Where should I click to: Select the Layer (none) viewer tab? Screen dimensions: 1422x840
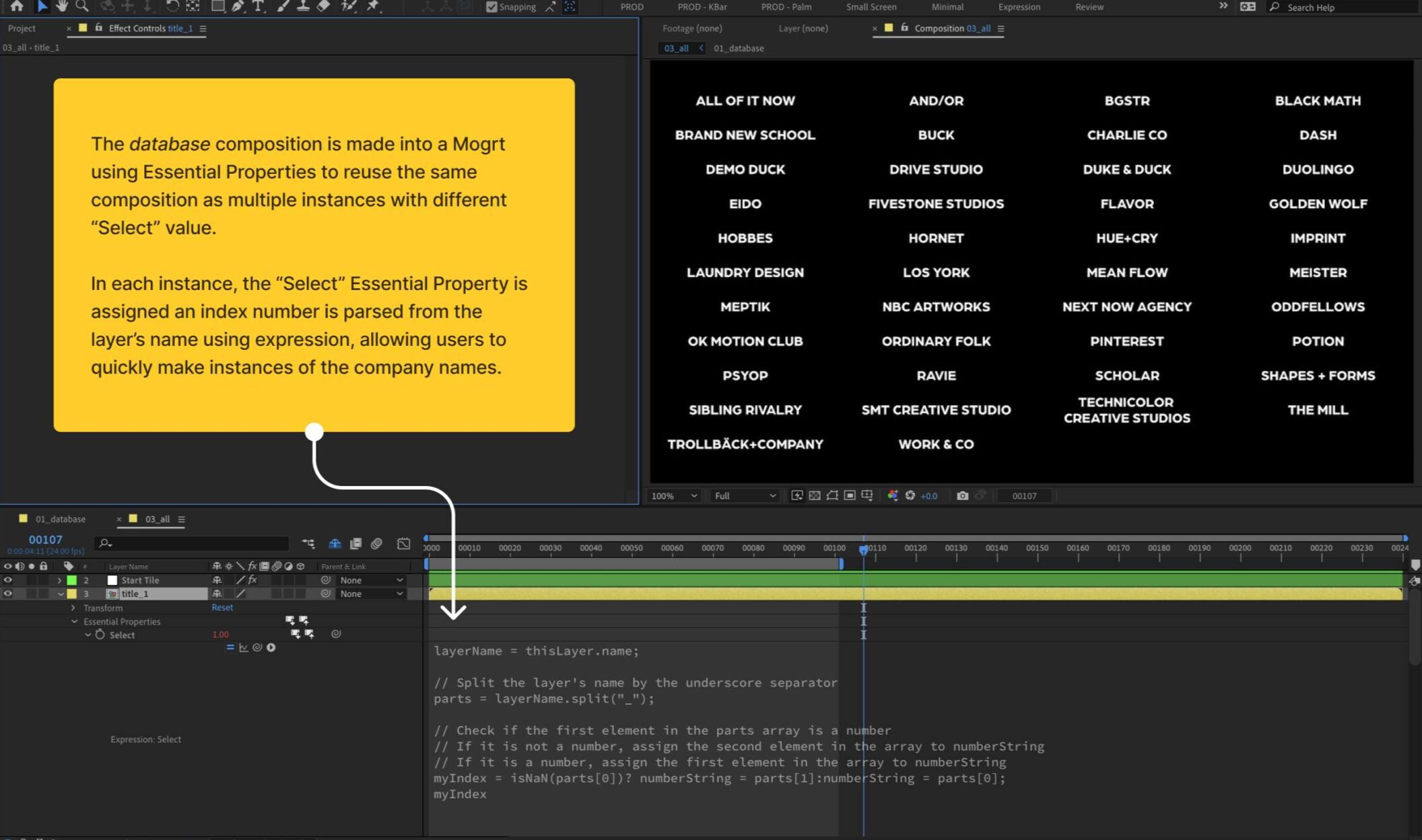[x=803, y=28]
